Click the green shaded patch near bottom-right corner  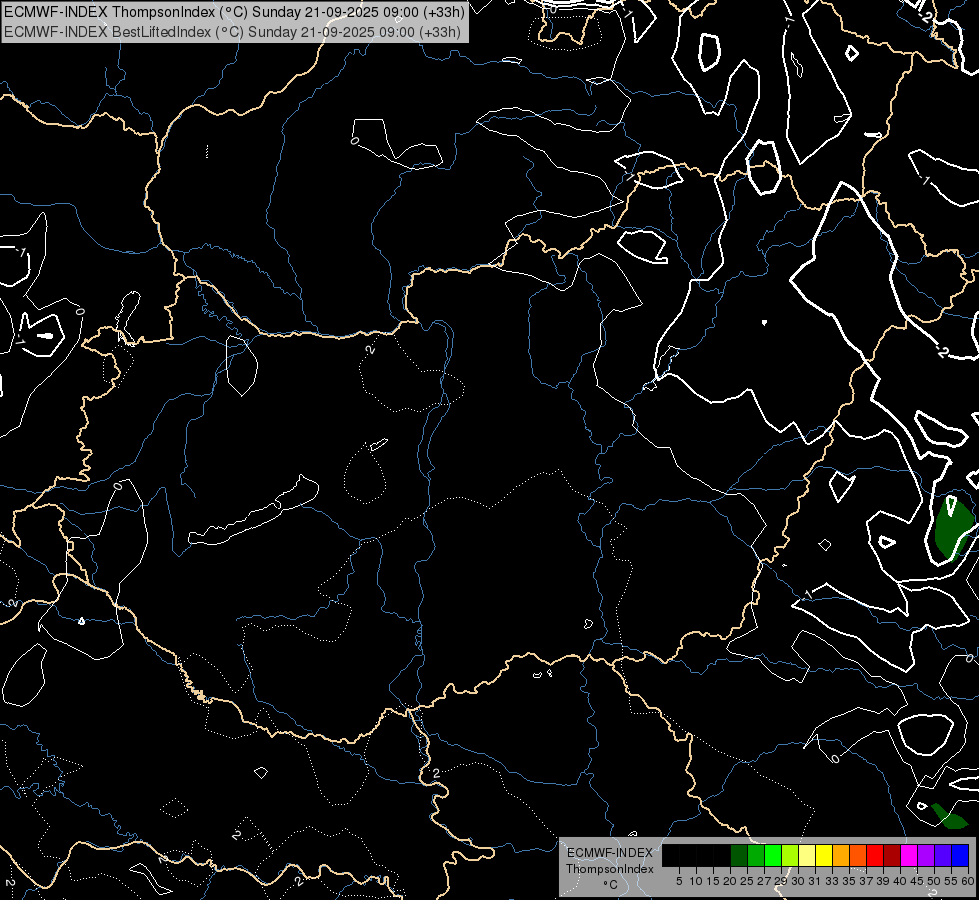click(949, 816)
